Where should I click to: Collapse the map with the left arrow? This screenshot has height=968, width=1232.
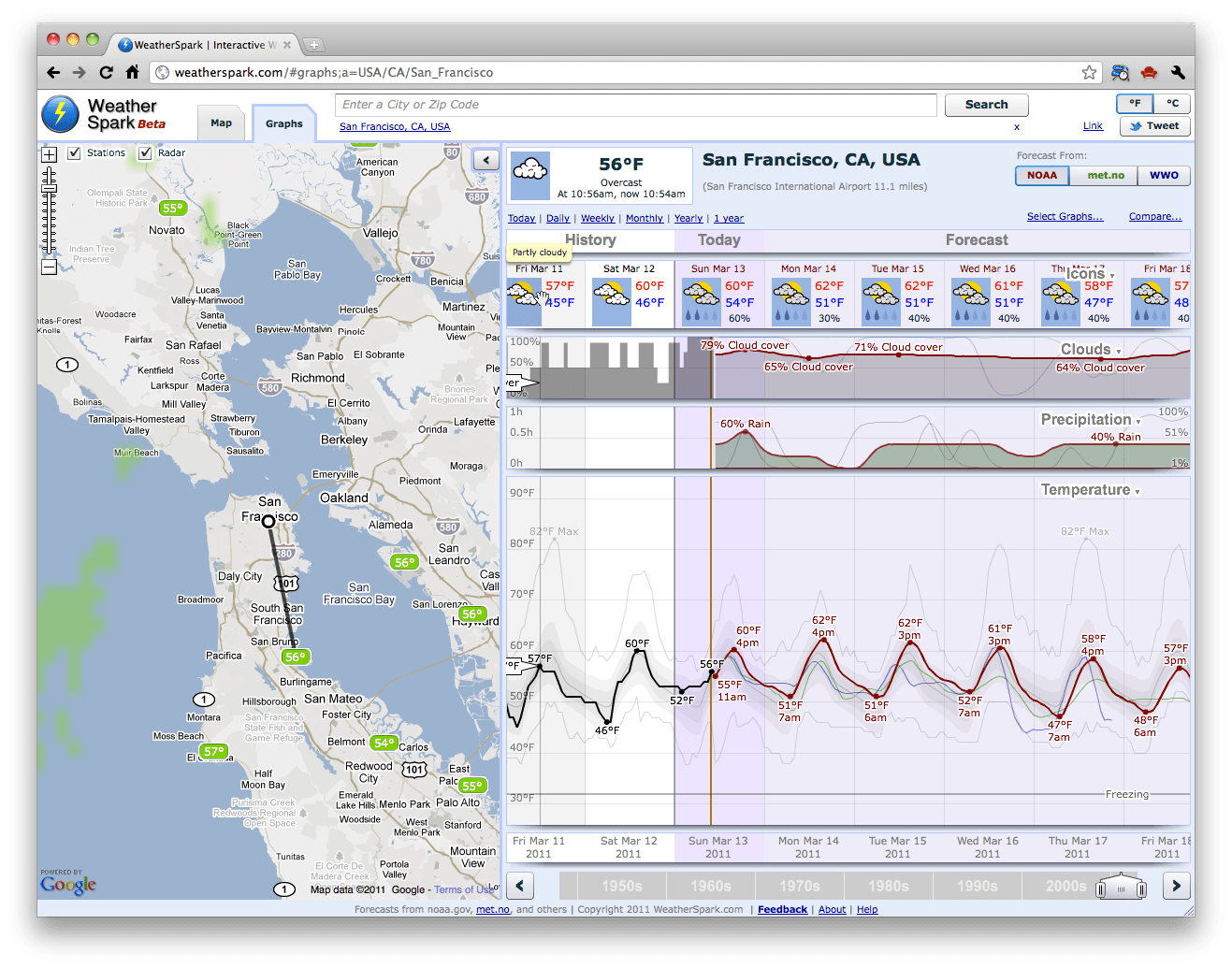[486, 160]
